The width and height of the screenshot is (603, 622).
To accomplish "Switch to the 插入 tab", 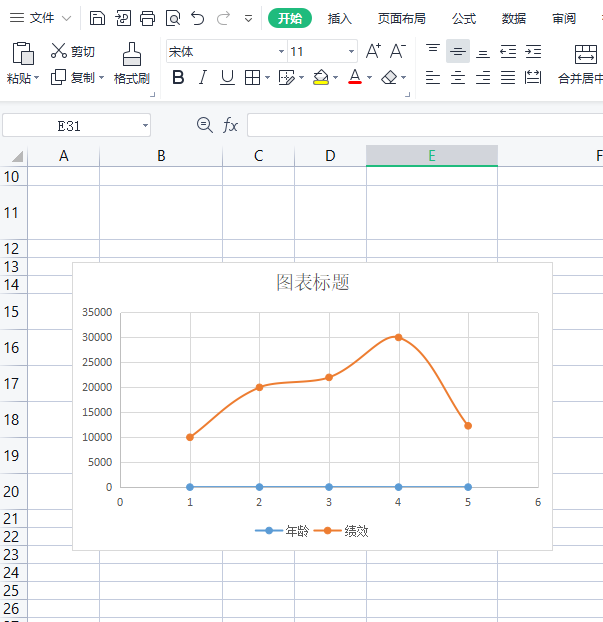I will point(340,18).
